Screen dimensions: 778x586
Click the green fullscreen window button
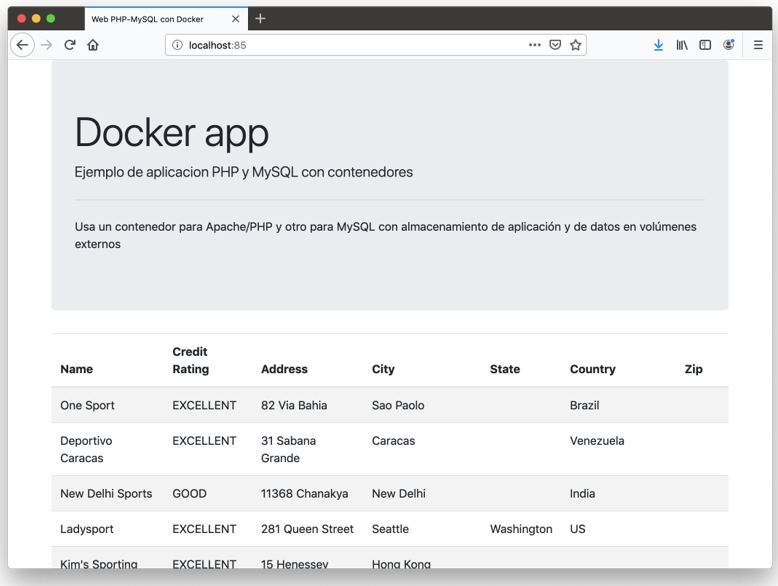50,19
